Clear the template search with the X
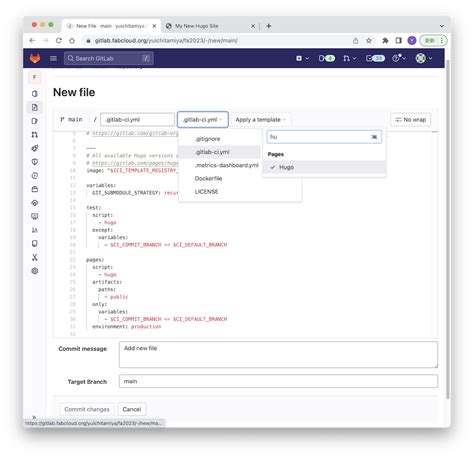The height and width of the screenshot is (458, 474). point(374,137)
